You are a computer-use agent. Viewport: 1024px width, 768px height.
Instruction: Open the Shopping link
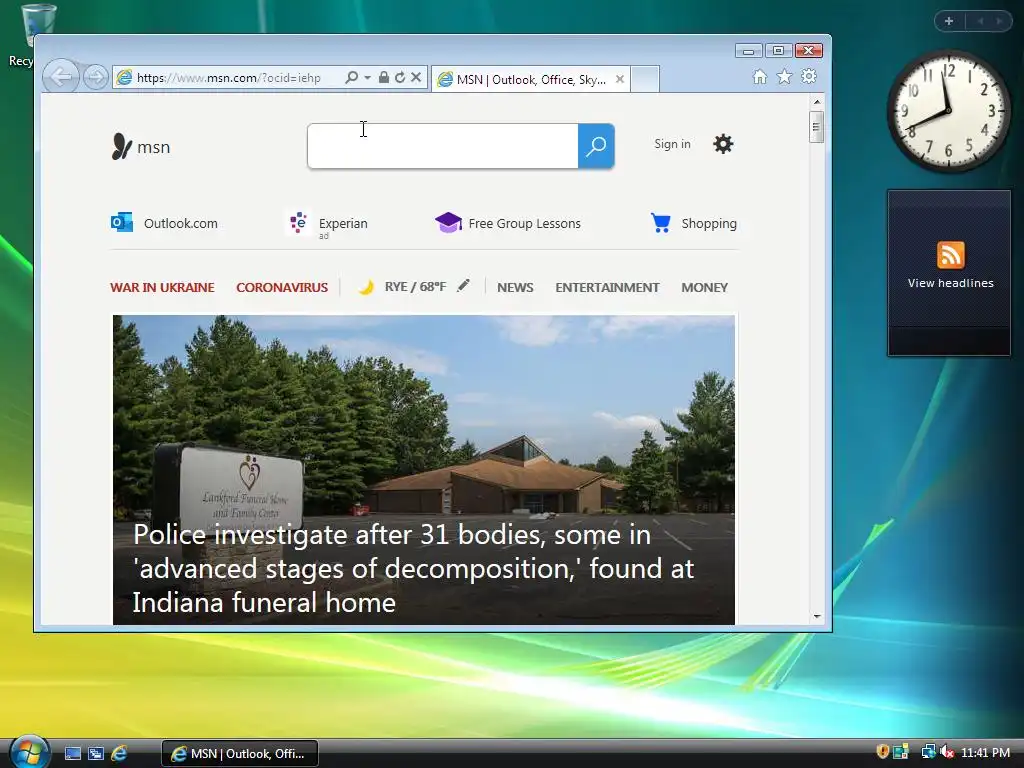coord(709,223)
